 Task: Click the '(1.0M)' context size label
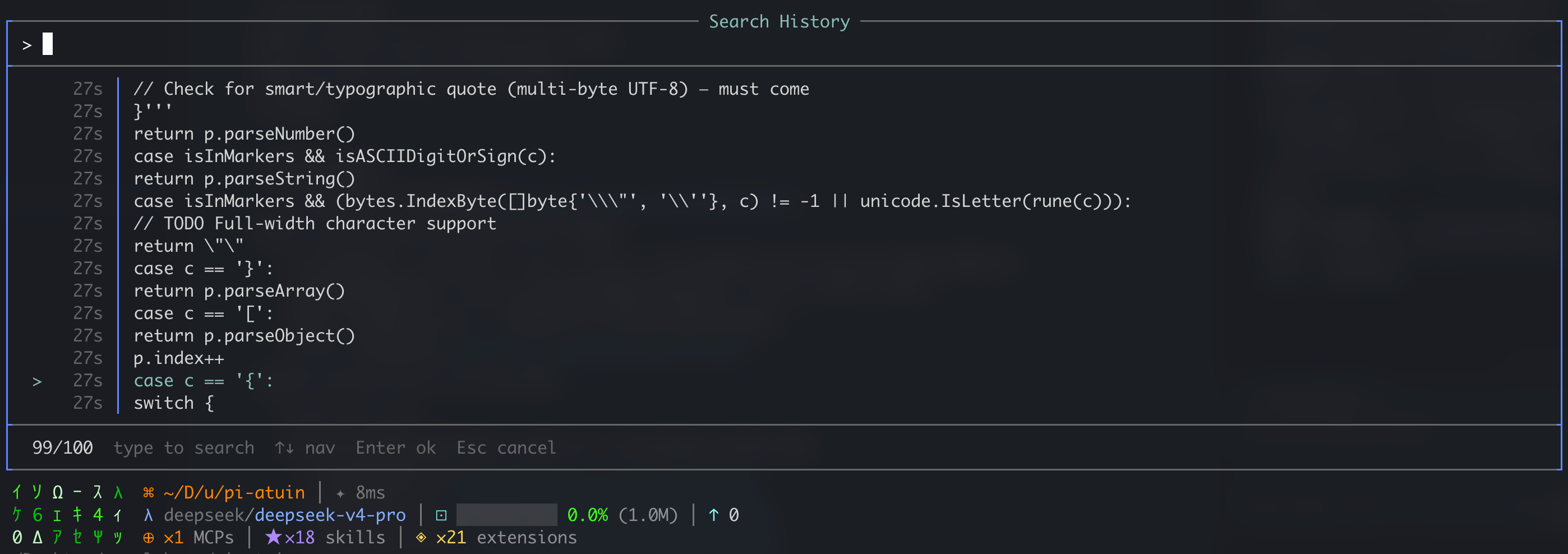(x=648, y=515)
